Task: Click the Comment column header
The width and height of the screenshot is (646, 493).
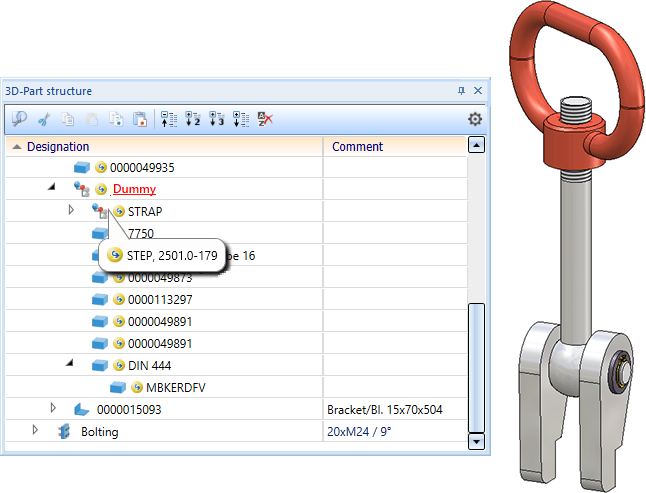Action: click(x=358, y=146)
